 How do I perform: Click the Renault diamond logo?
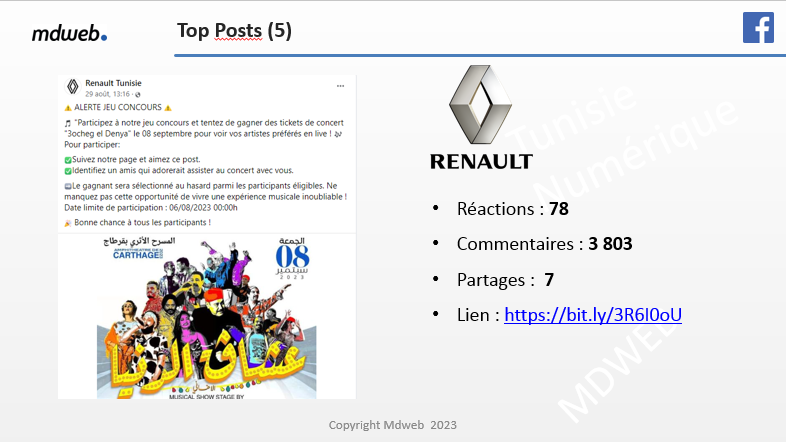coord(480,104)
